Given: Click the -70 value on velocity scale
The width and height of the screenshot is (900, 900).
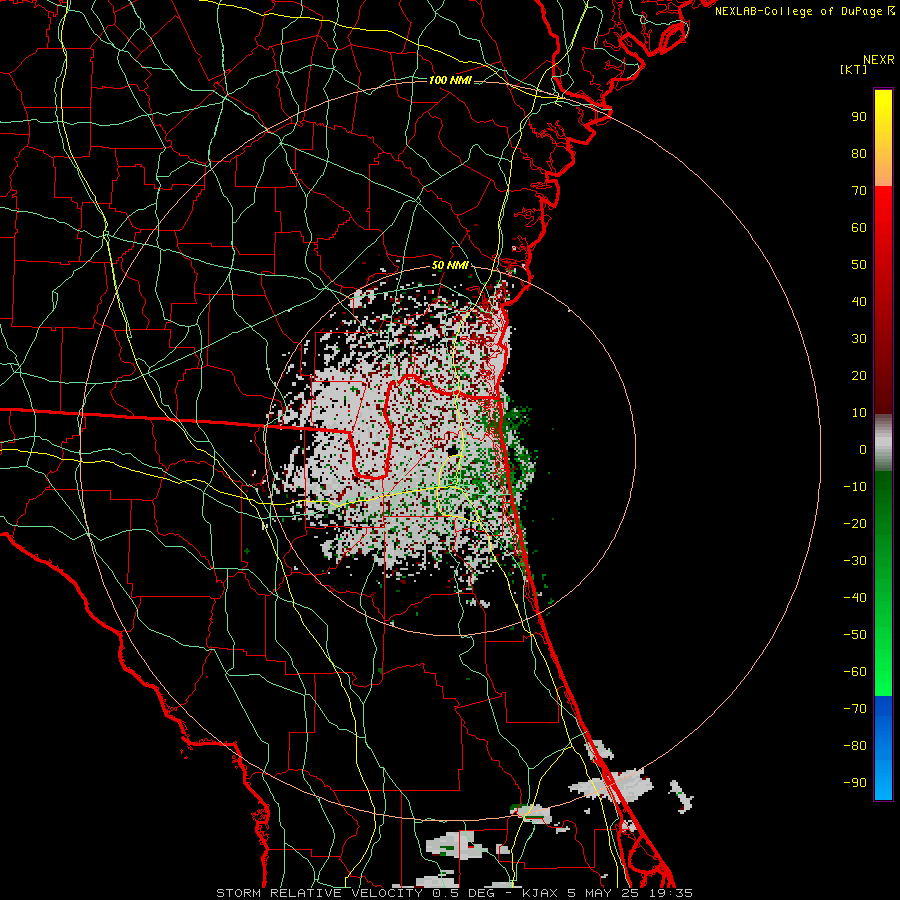Looking at the screenshot, I should click(x=855, y=709).
